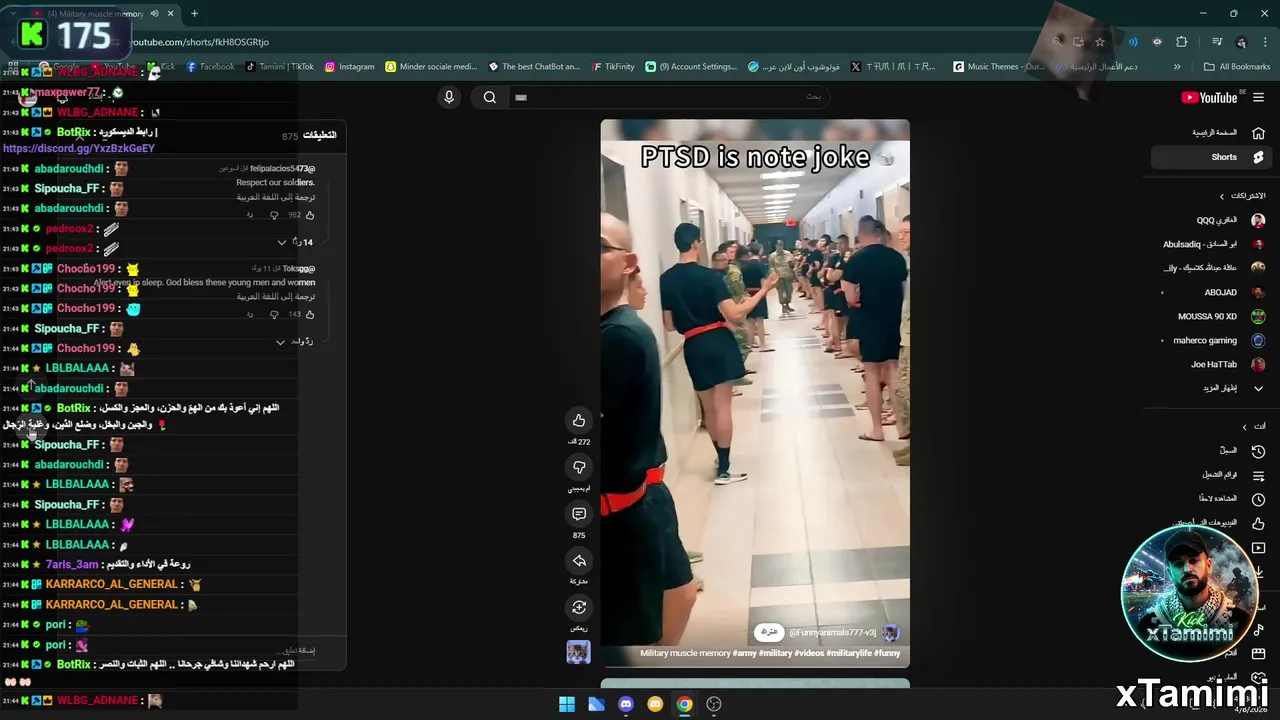Click the share arrow button on the Short
This screenshot has width=1280, height=720.
(x=579, y=561)
